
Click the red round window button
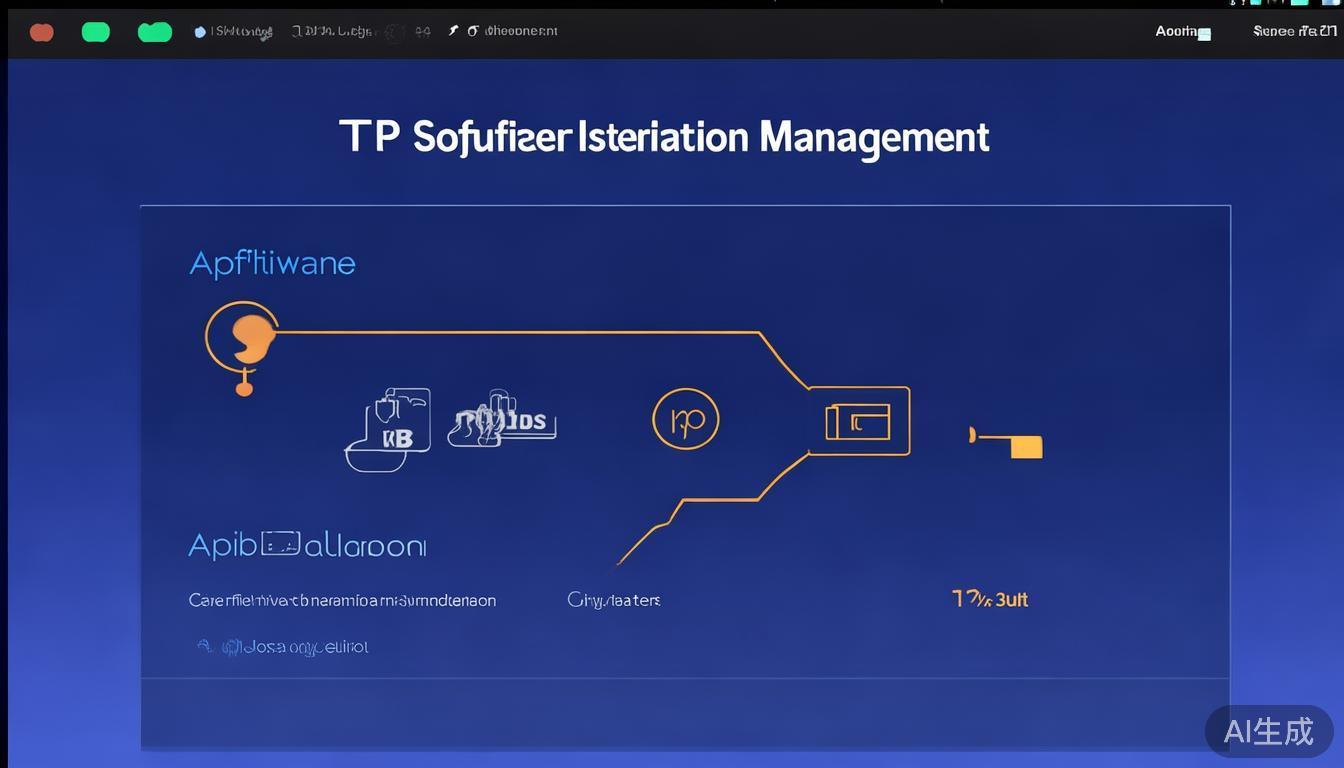click(x=42, y=32)
